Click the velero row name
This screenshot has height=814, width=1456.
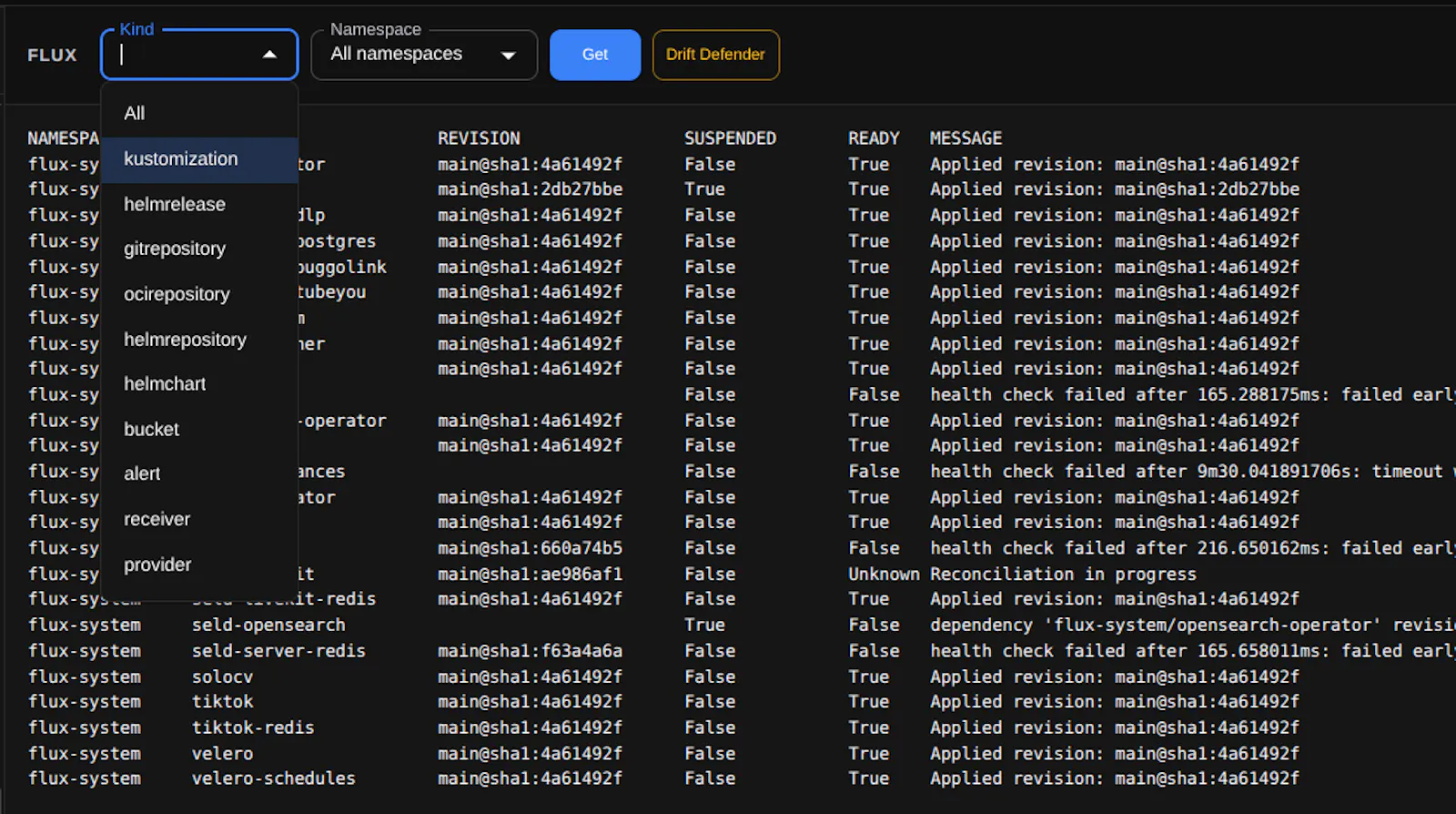pos(222,754)
